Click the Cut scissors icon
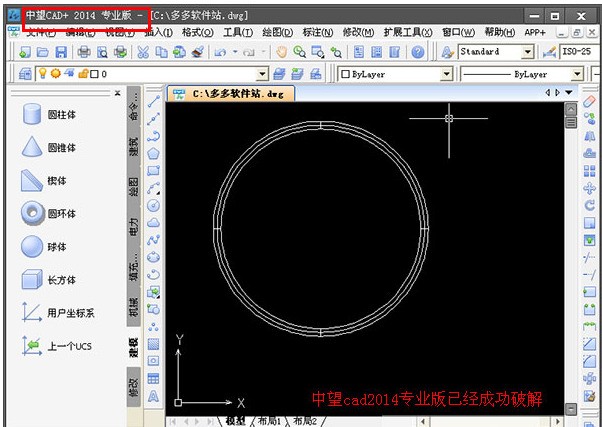The image size is (602, 427). pyautogui.click(x=143, y=52)
